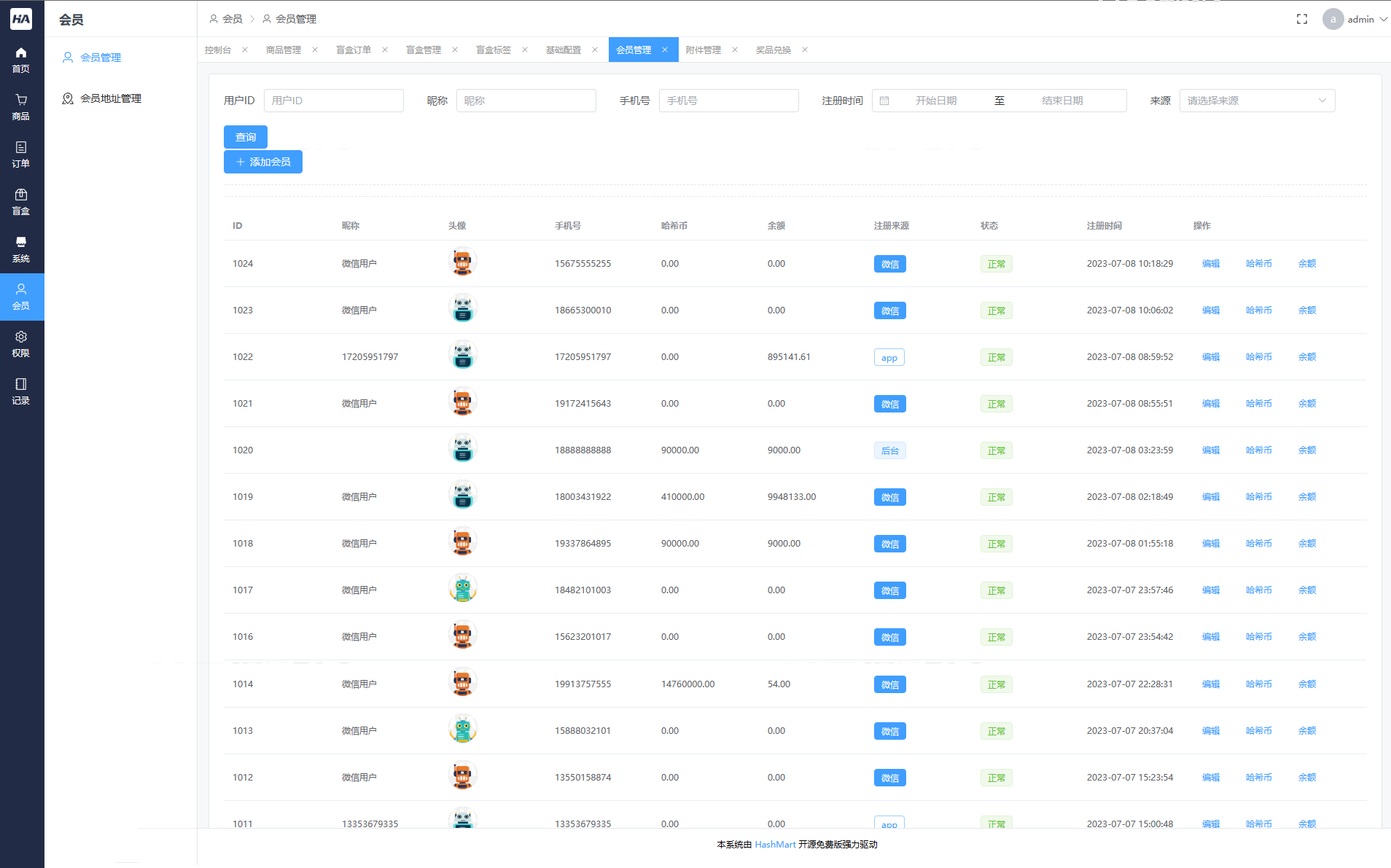Switch to the 商品管理 tab
The height and width of the screenshot is (868, 1391).
click(x=284, y=50)
